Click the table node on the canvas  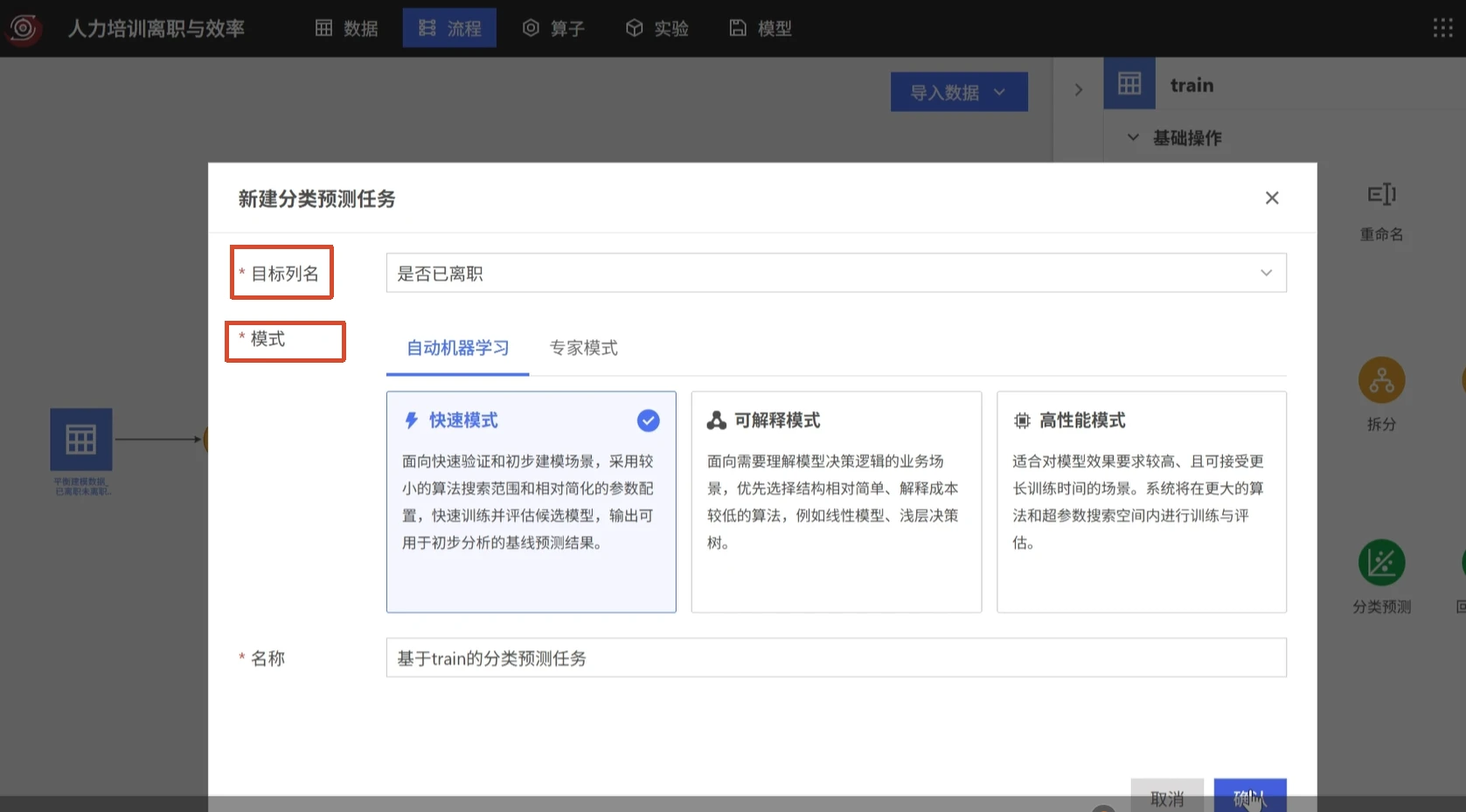click(80, 439)
